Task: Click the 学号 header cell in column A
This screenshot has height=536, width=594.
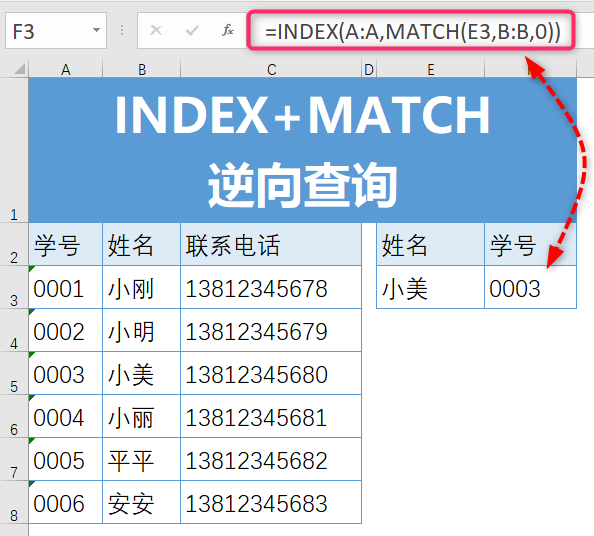Action: point(66,244)
